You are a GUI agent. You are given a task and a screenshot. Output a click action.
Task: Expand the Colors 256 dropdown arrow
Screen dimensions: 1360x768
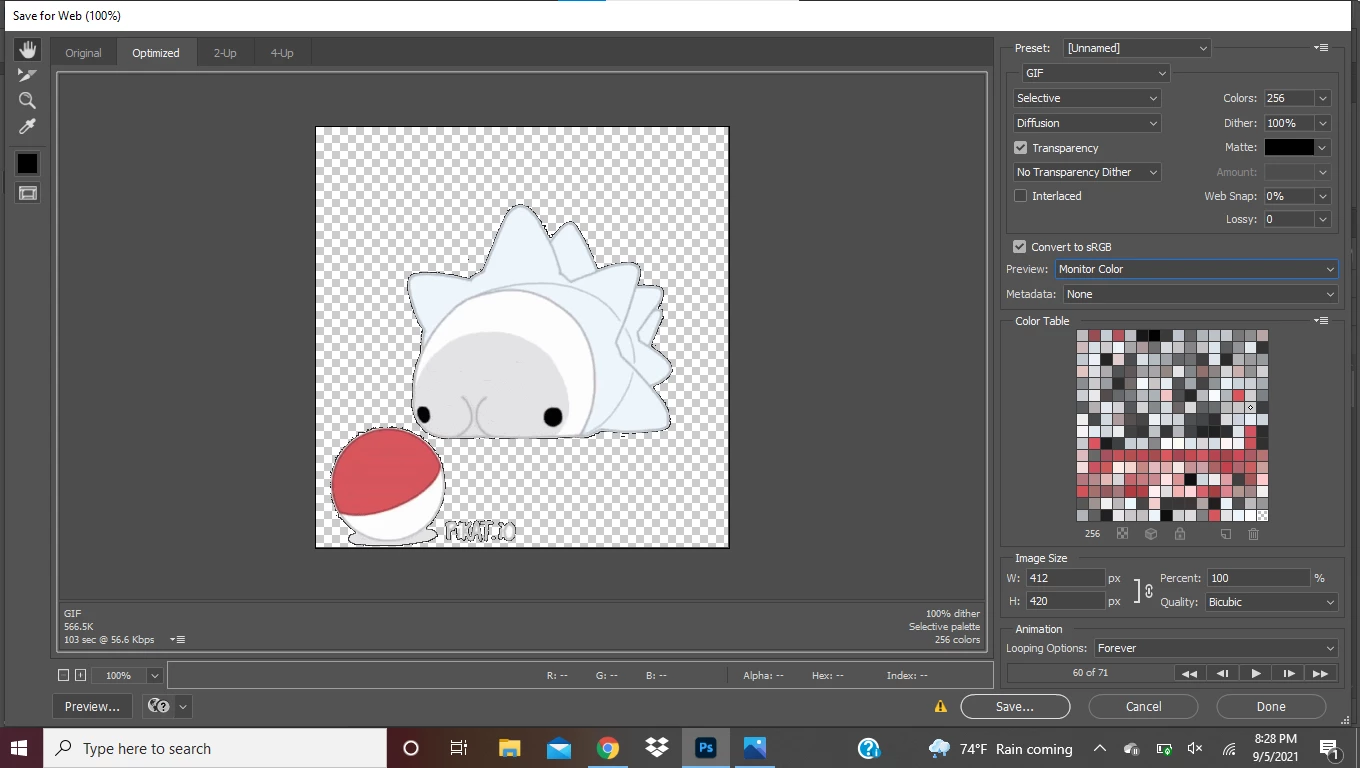1323,98
